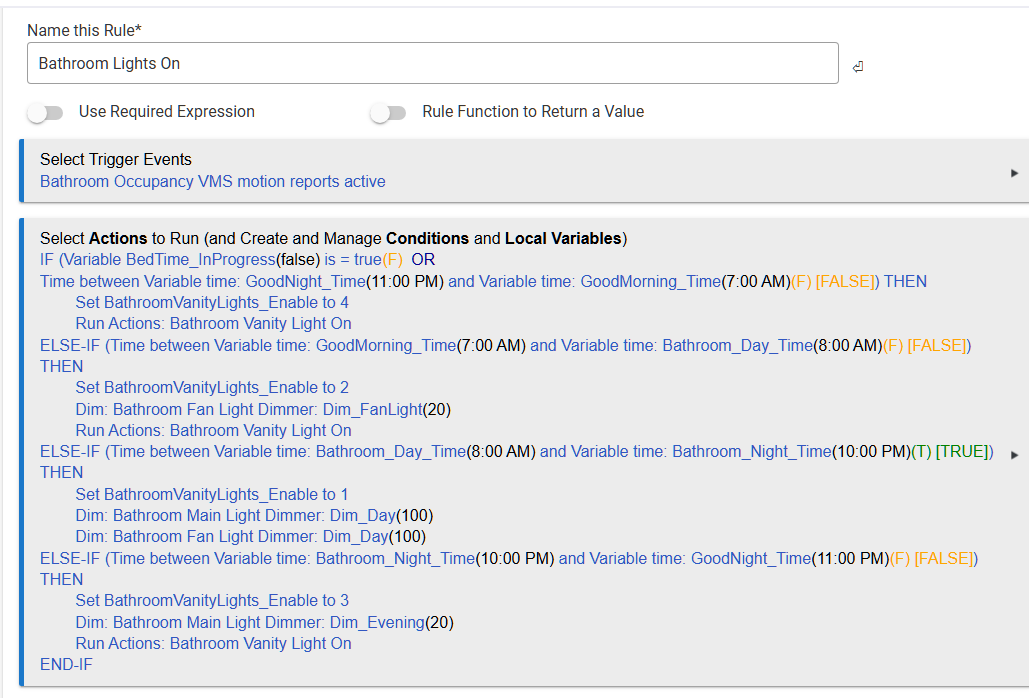Toggle the Use Required Expression switch
This screenshot has width=1029, height=698.
point(45,113)
